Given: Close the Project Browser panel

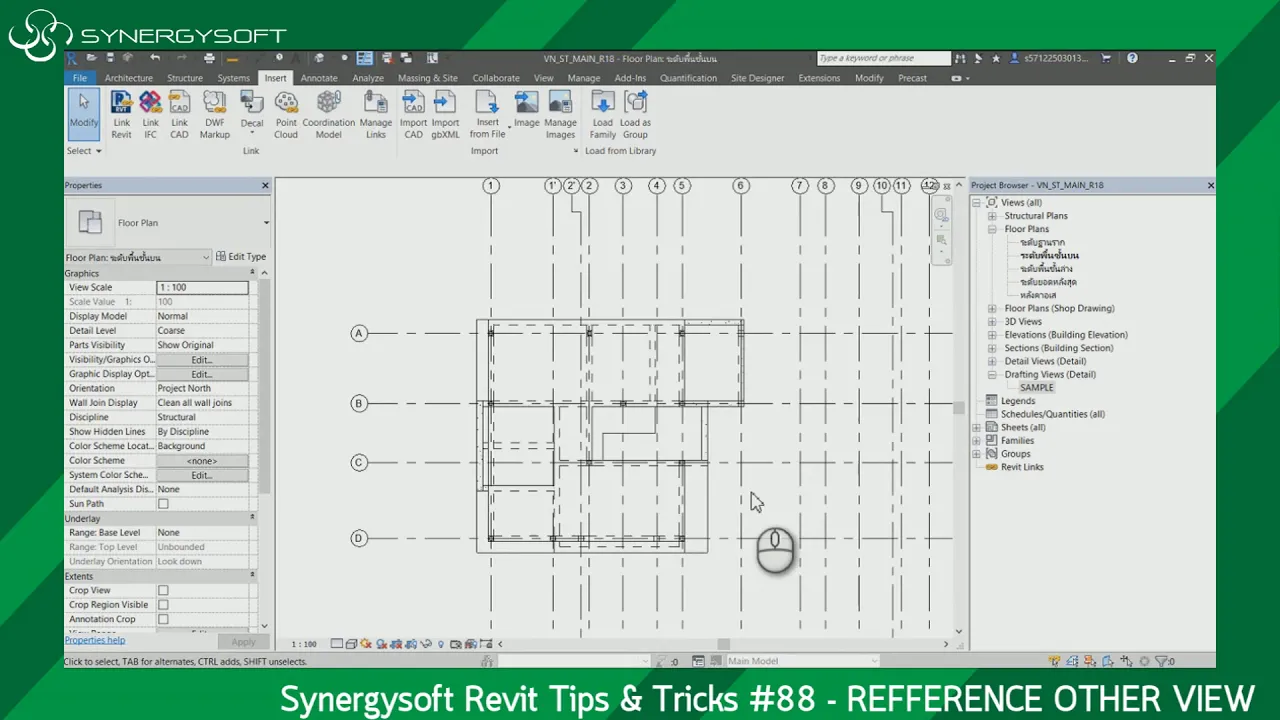Looking at the screenshot, I should [x=1210, y=185].
